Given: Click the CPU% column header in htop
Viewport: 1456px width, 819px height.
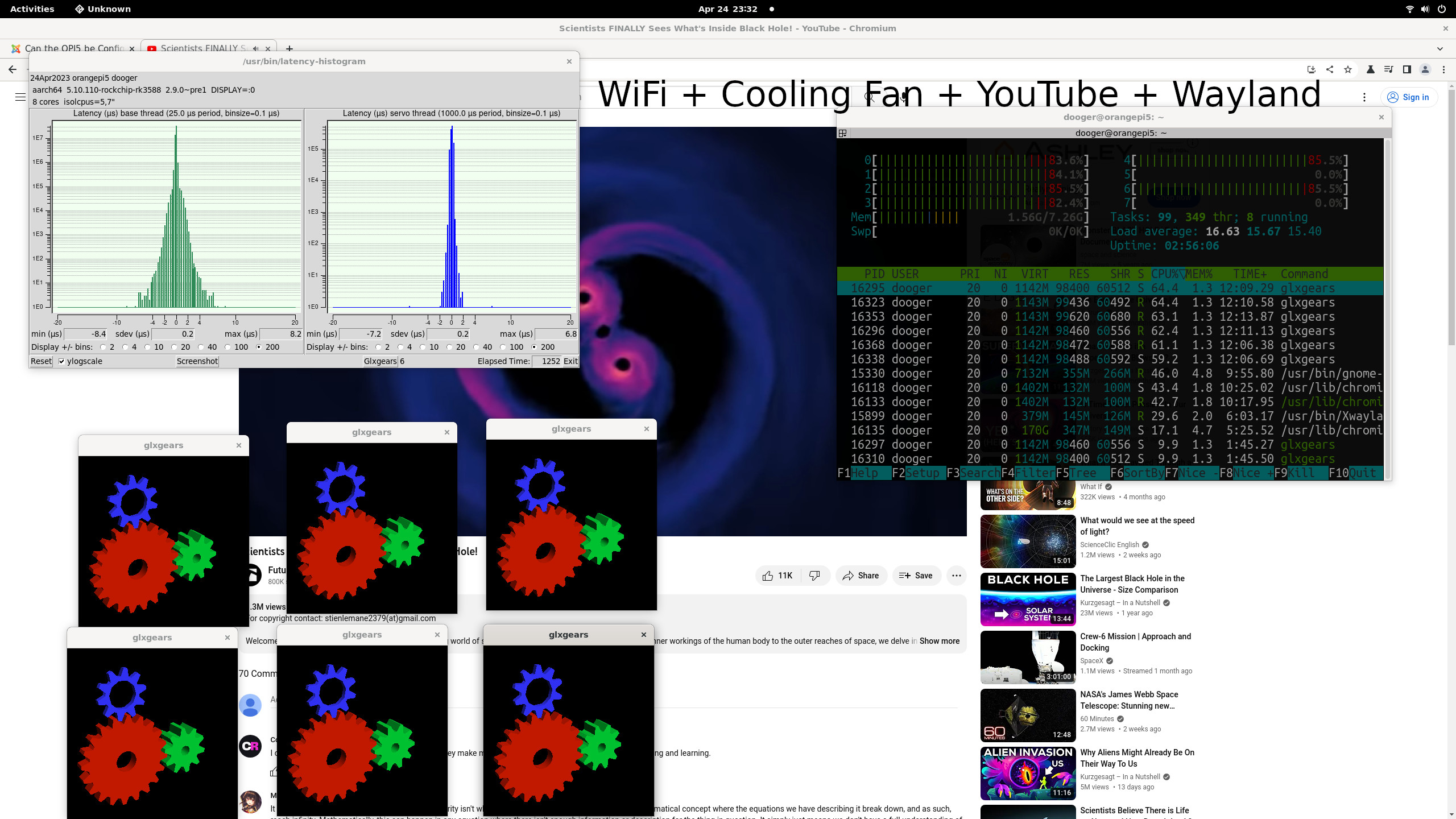Looking at the screenshot, I should click(1168, 274).
